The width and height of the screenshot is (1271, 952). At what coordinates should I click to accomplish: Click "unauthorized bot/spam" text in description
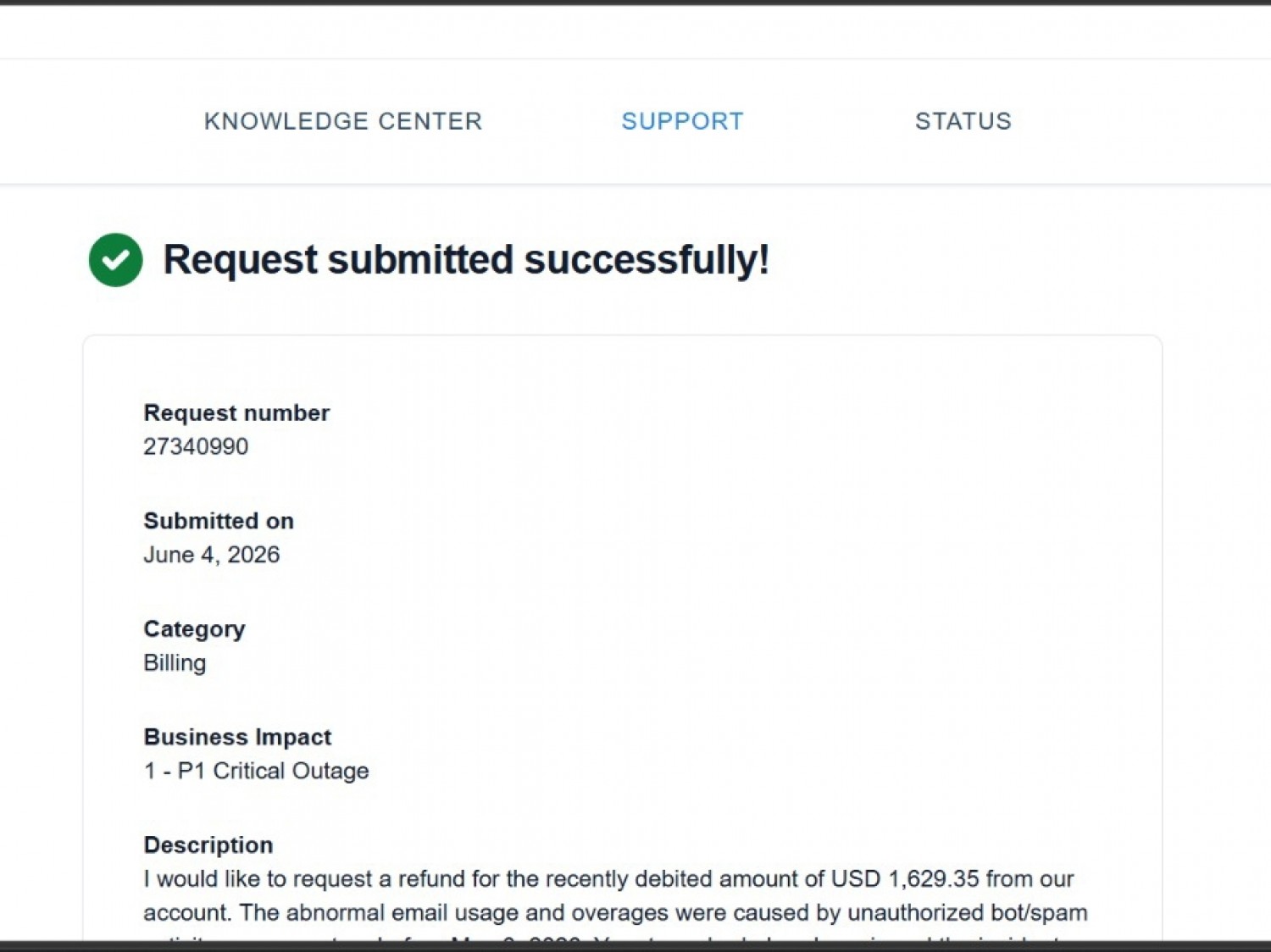click(x=968, y=912)
